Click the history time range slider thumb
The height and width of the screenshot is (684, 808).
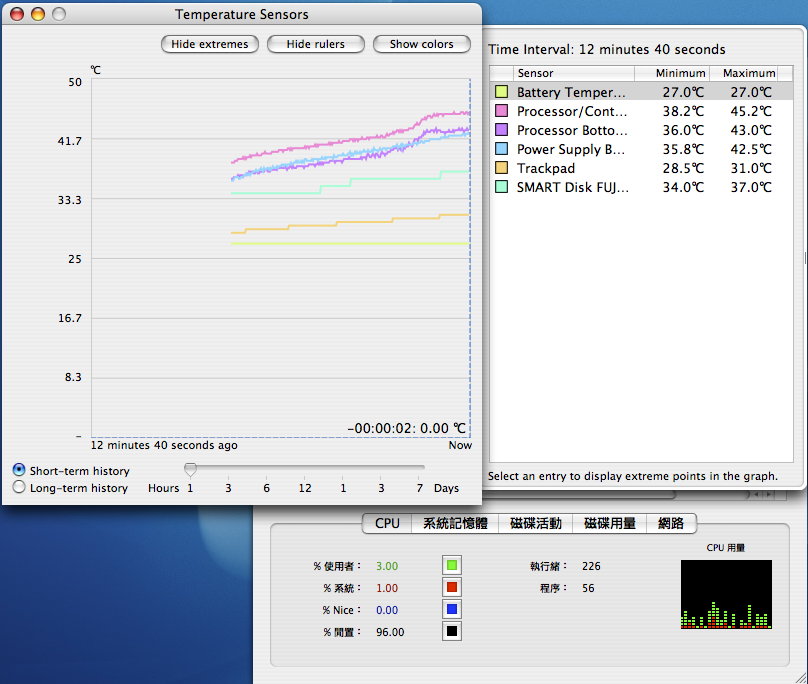(x=190, y=469)
